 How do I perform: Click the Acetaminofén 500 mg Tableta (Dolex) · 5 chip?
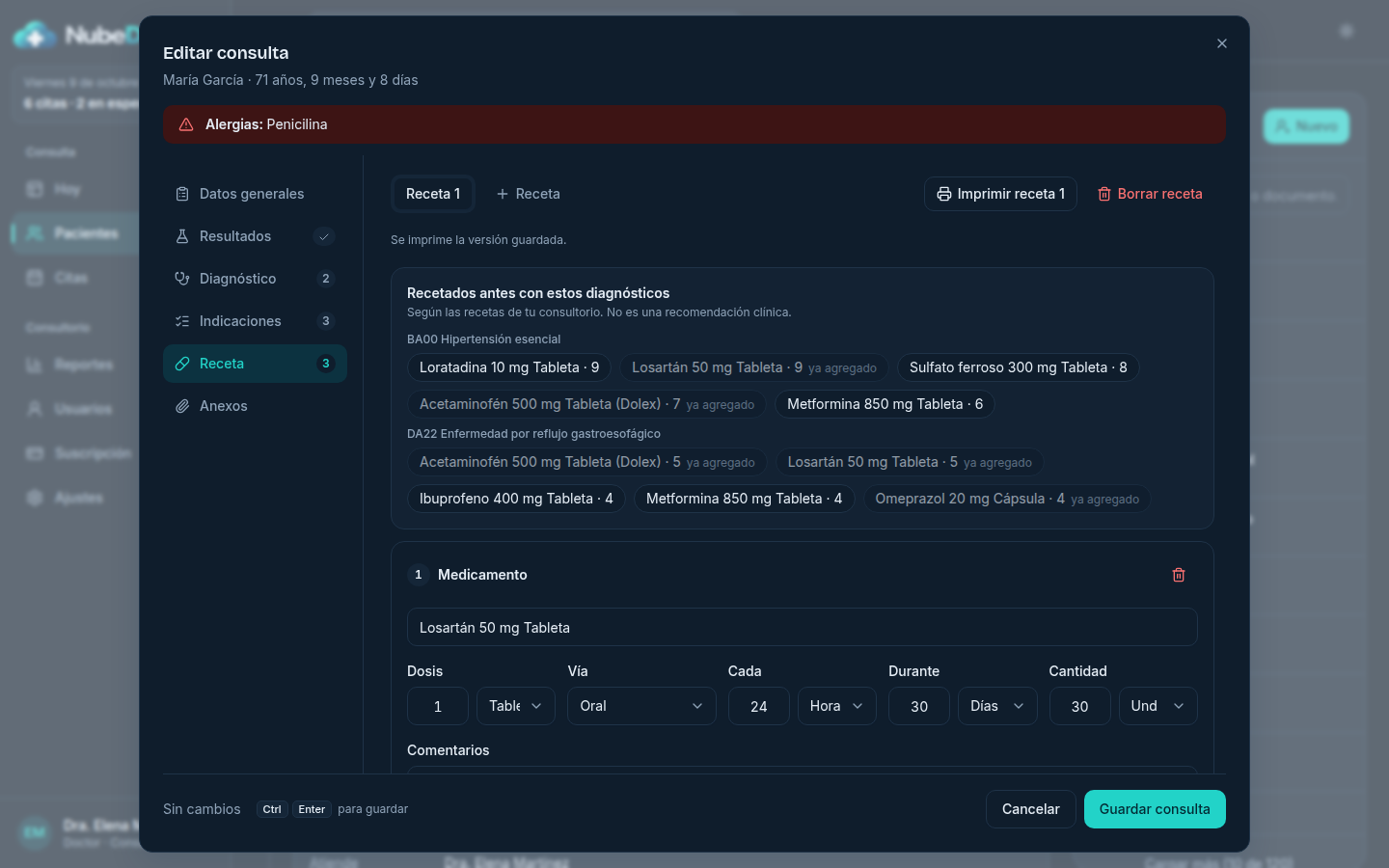pos(587,462)
